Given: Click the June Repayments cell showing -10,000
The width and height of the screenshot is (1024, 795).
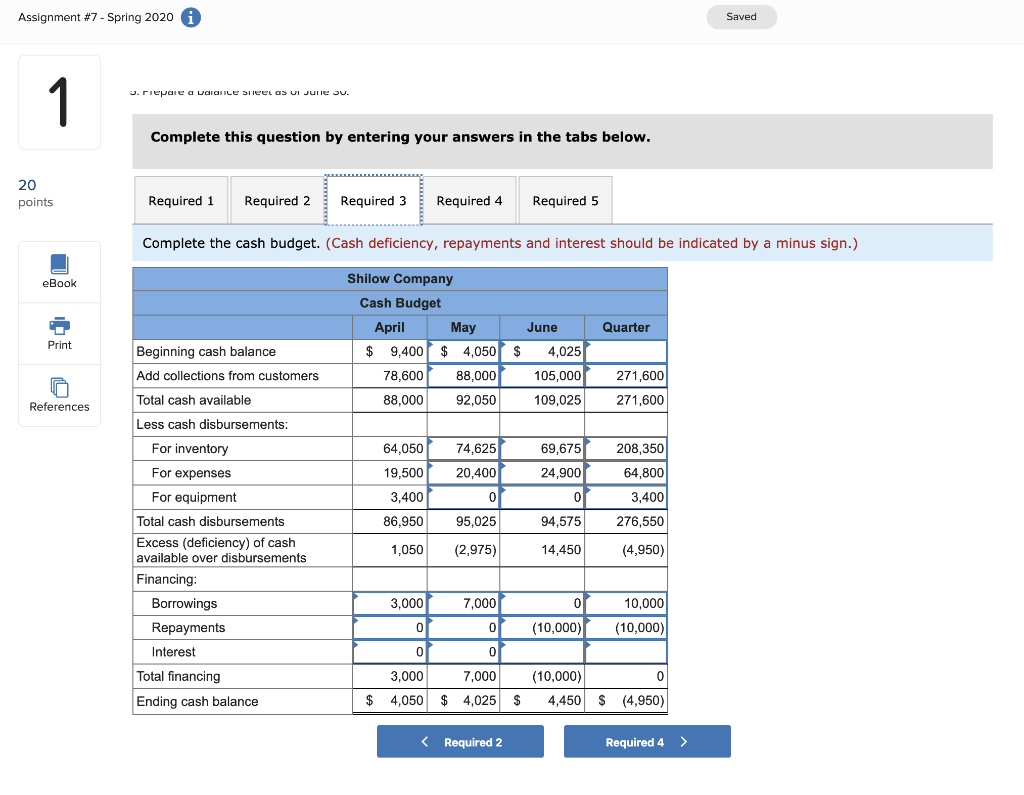Looking at the screenshot, I should coord(541,627).
